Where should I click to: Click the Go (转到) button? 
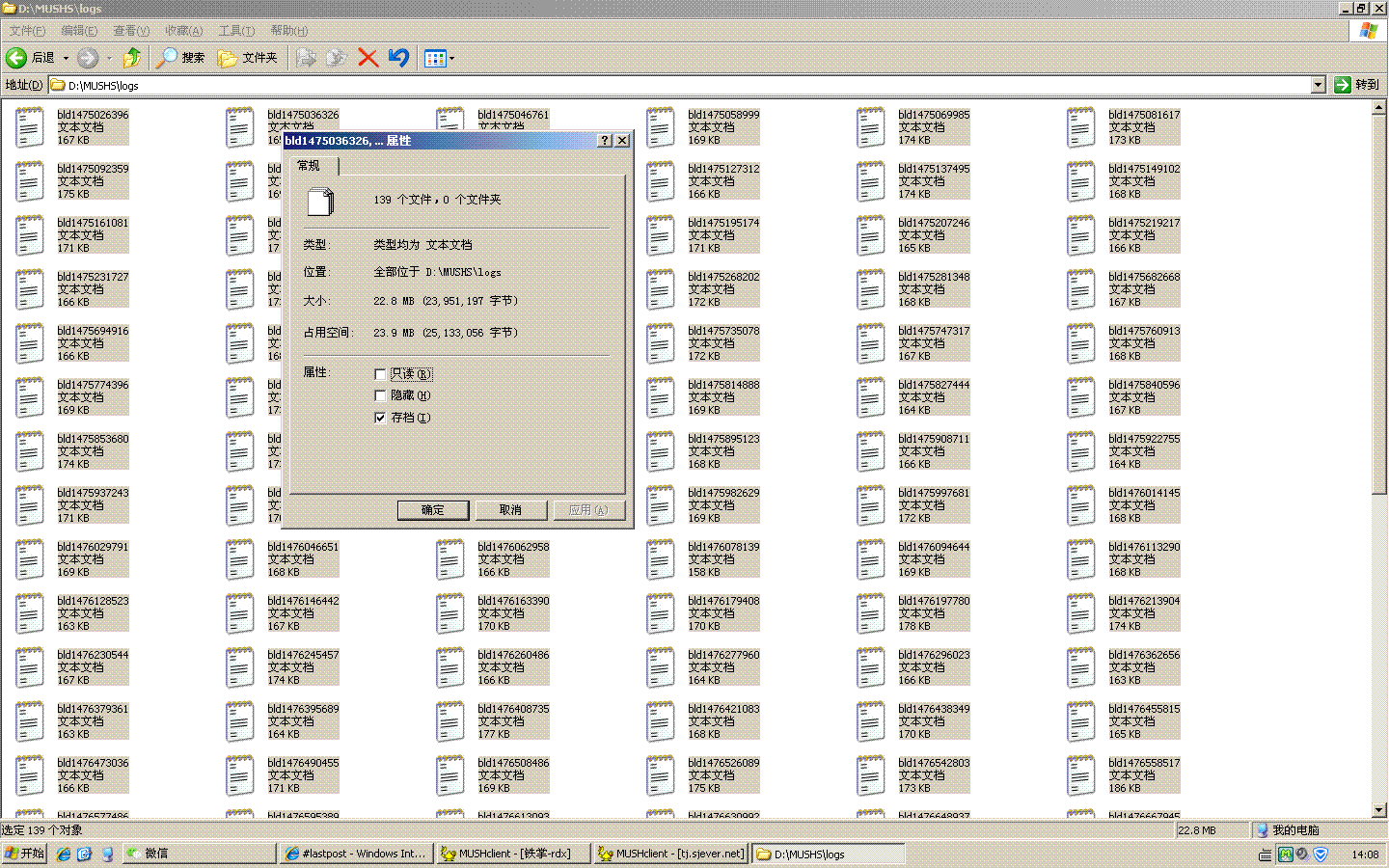(1356, 85)
